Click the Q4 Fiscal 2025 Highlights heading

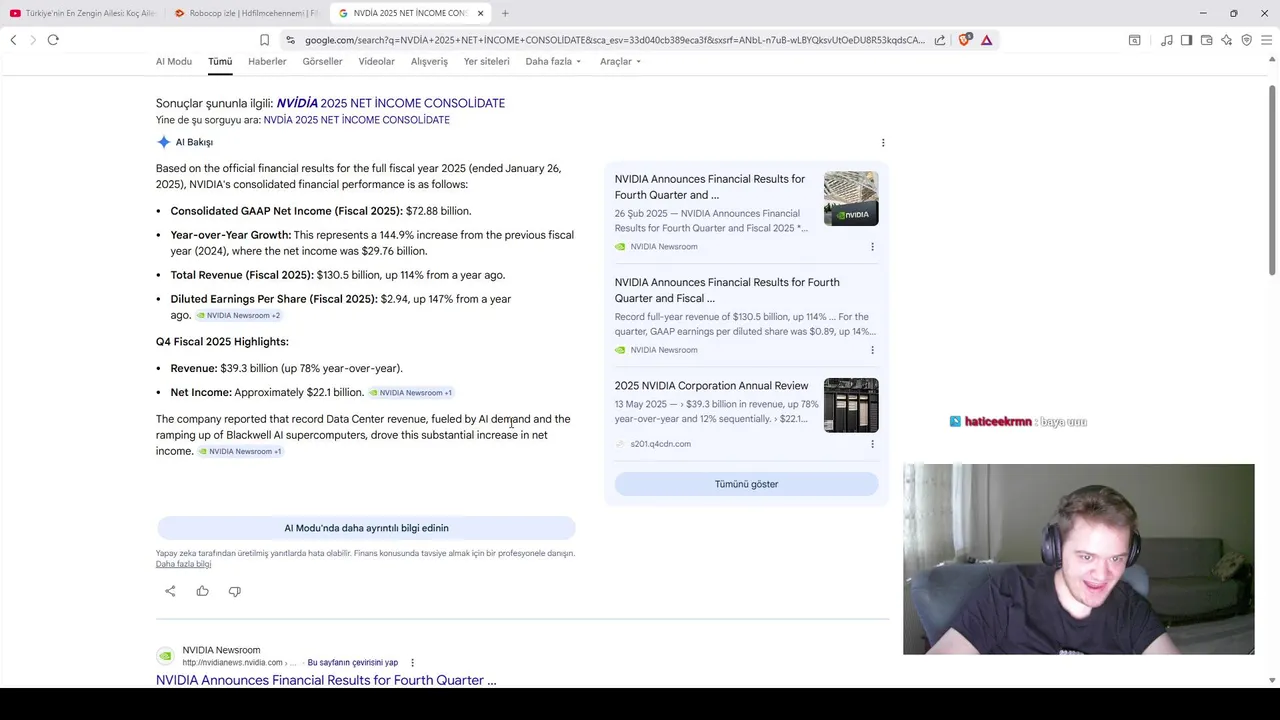click(x=222, y=342)
